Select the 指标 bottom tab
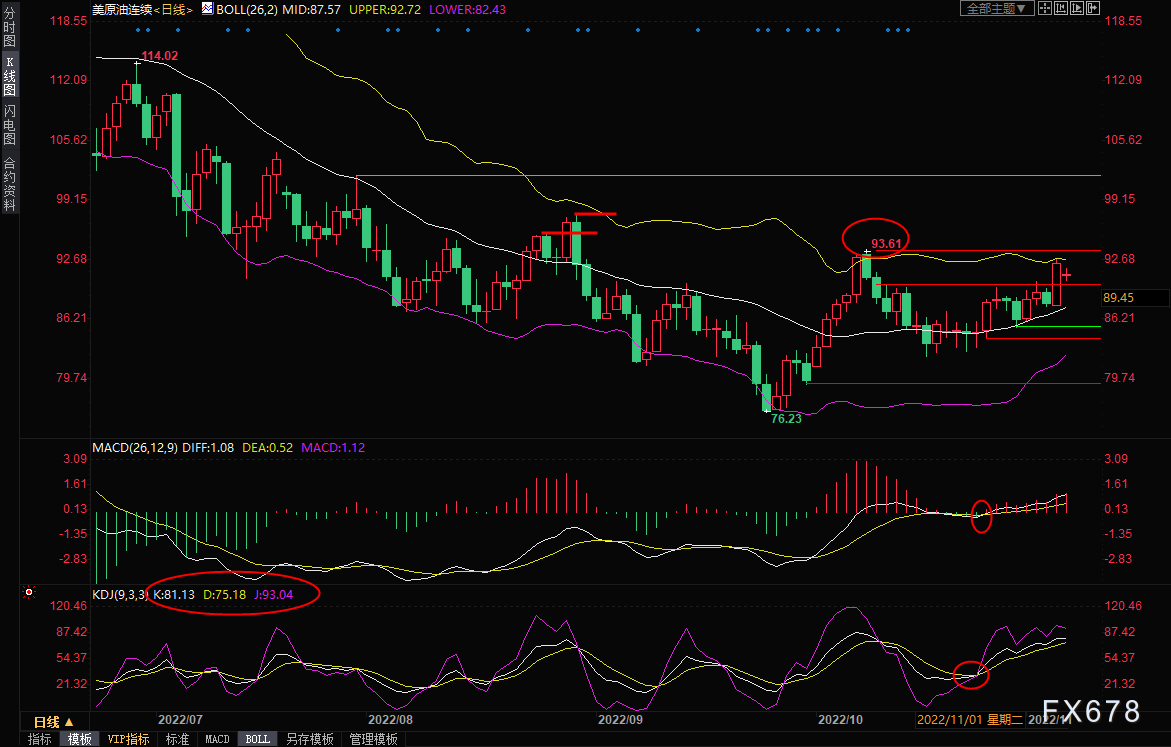The height and width of the screenshot is (747, 1171). [x=40, y=740]
